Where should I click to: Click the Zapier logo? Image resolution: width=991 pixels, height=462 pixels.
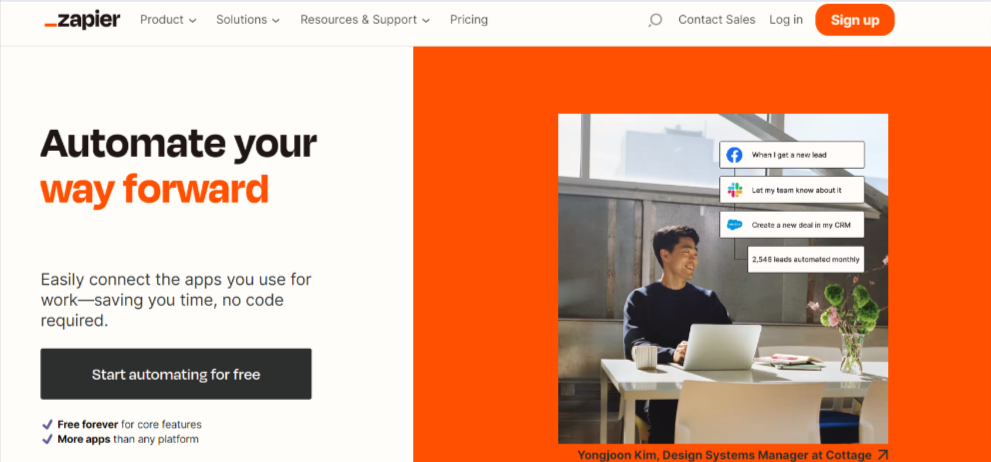[x=82, y=20]
